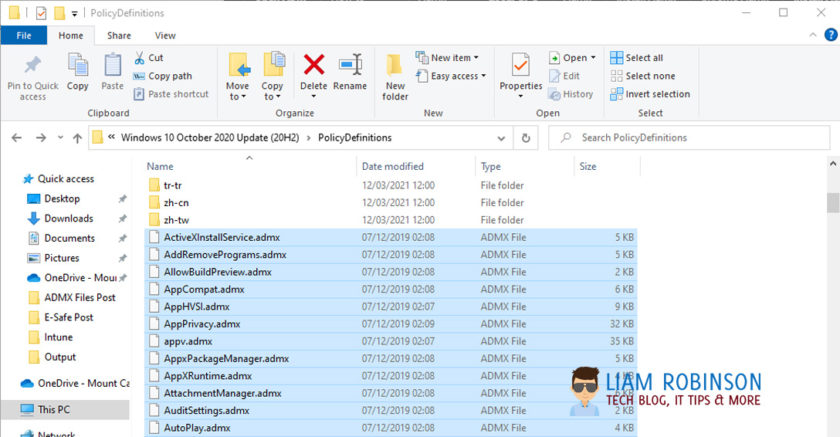Click Edit in Open group
The width and height of the screenshot is (840, 437).
564,76
